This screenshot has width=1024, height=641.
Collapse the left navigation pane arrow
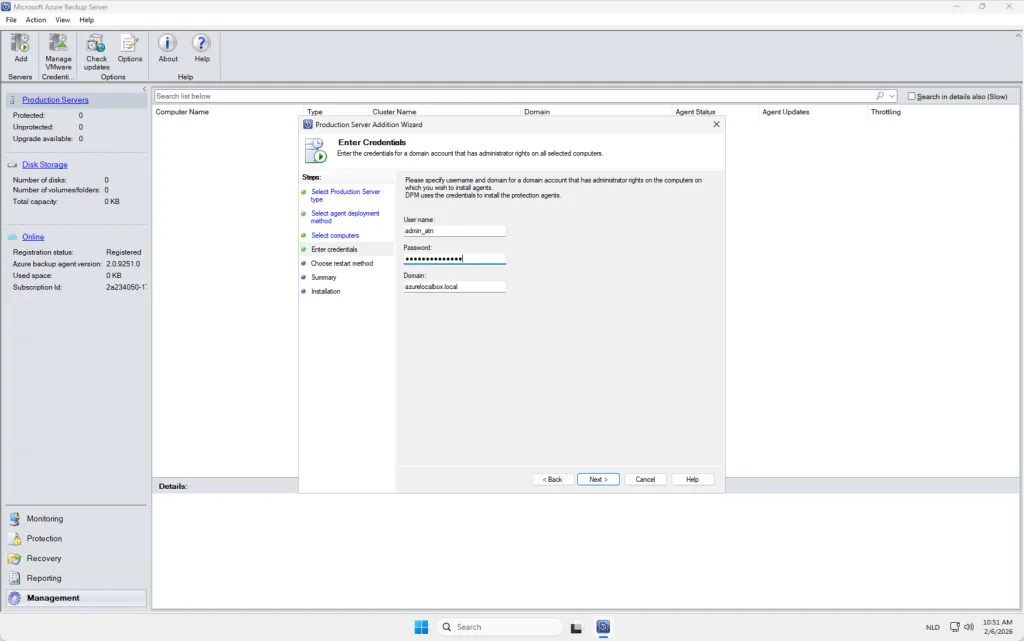pyautogui.click(x=144, y=89)
